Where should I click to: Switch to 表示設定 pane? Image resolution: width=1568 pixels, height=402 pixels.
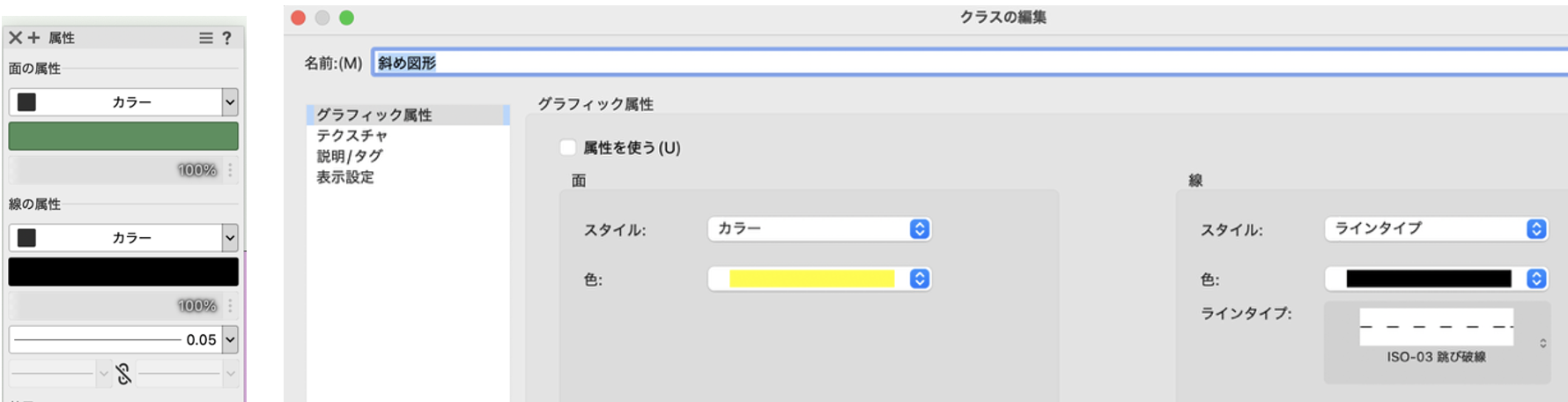[345, 177]
